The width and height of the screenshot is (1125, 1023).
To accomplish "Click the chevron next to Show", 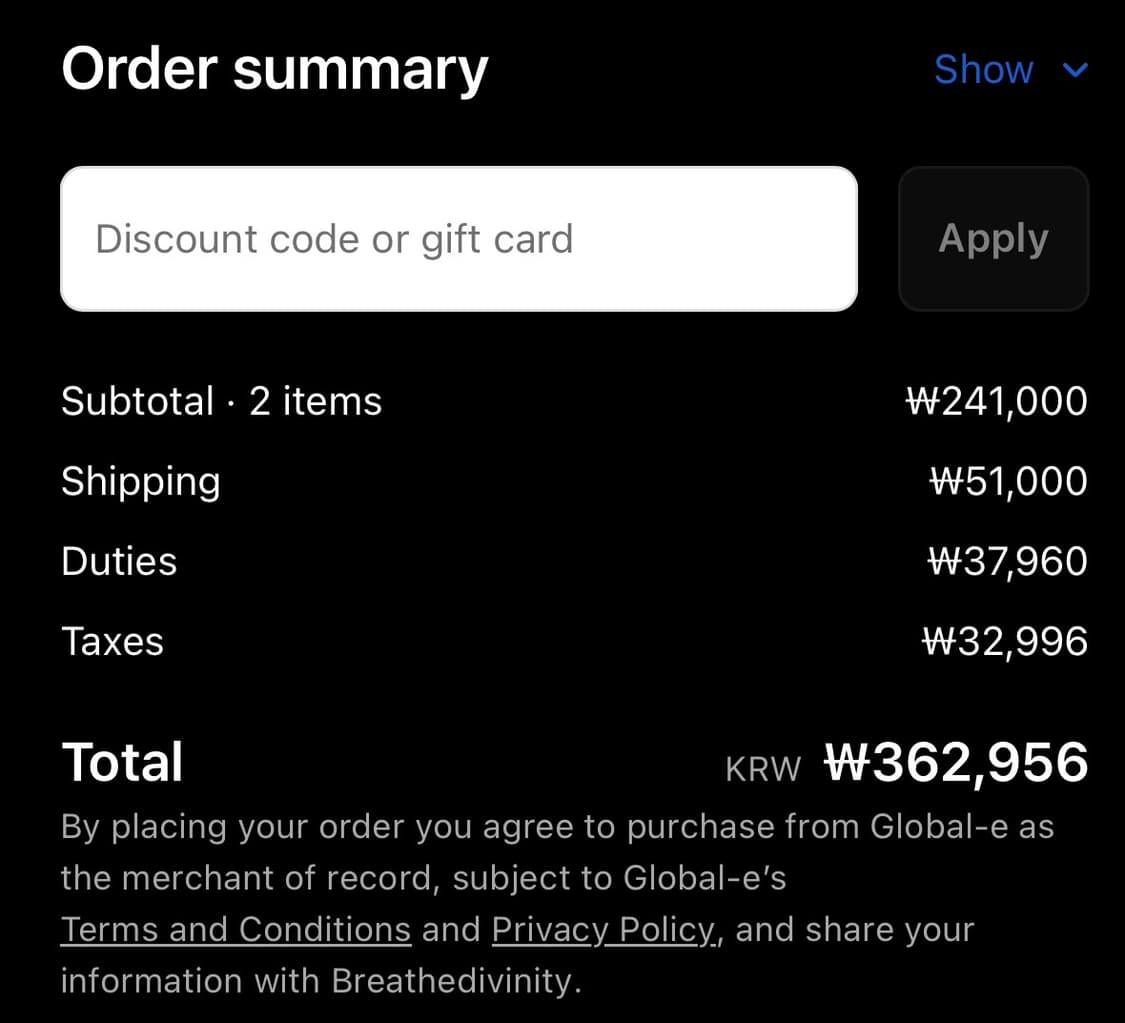I will 1075,70.
